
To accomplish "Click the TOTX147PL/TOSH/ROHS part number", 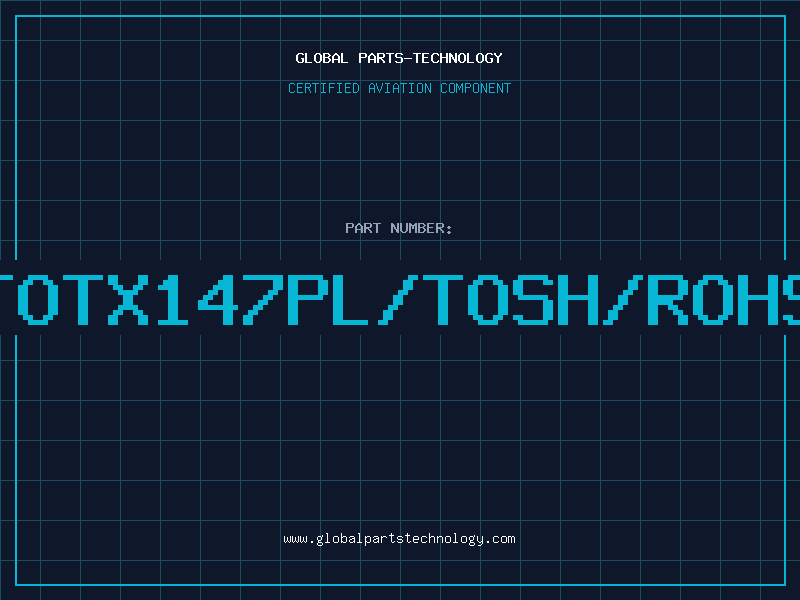I will (400, 299).
